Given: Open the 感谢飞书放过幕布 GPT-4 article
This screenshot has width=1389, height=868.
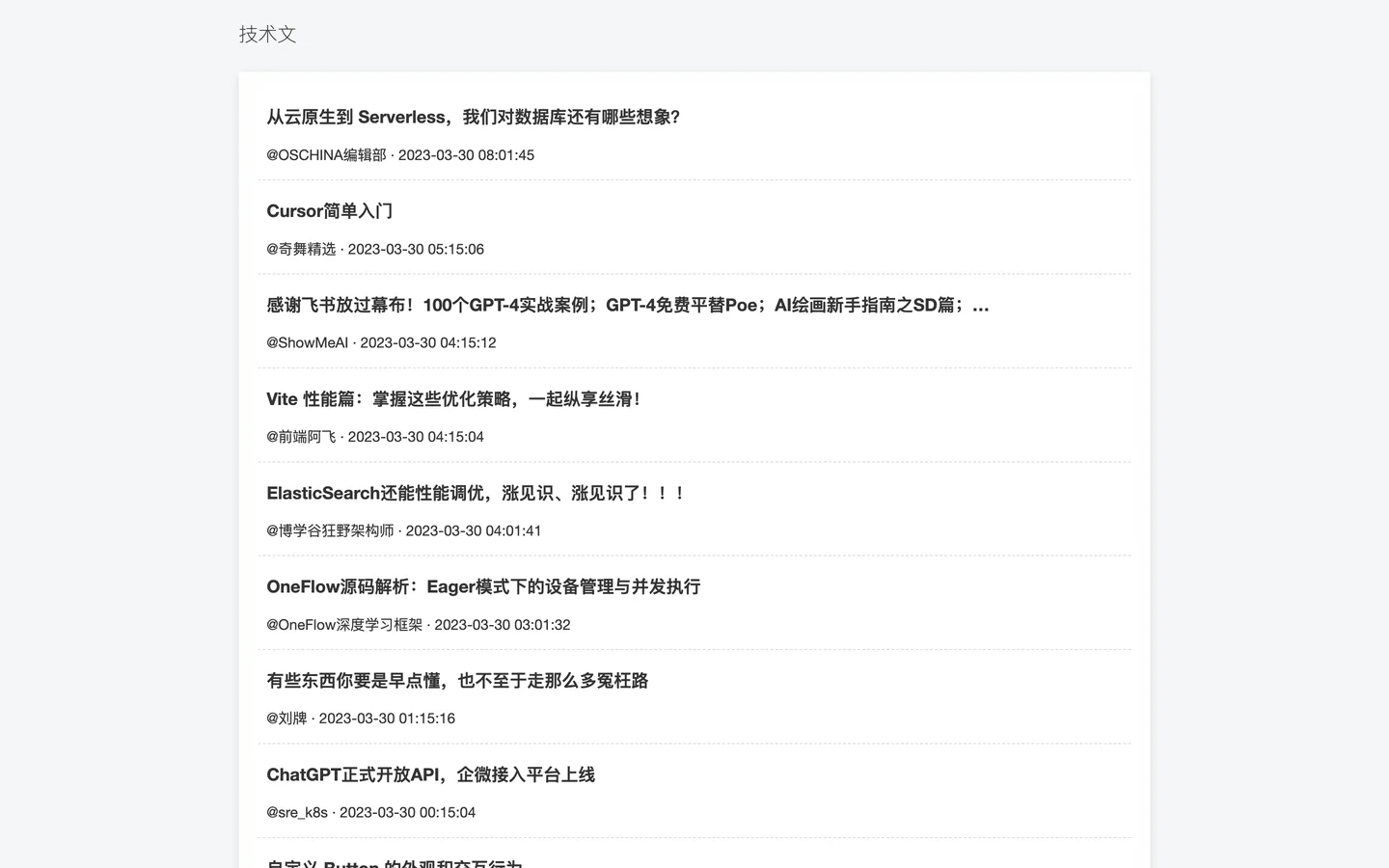Looking at the screenshot, I should [627, 306].
